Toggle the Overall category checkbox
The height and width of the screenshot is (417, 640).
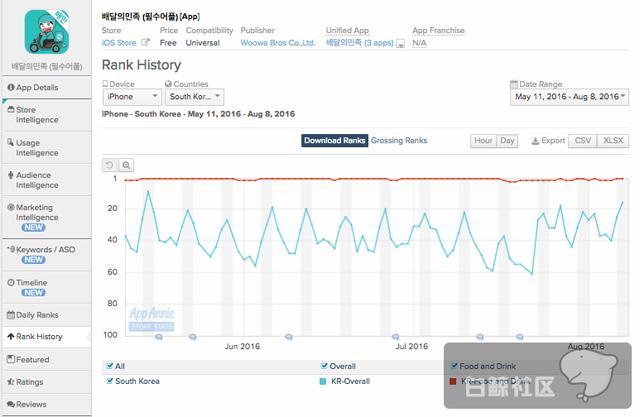[323, 366]
